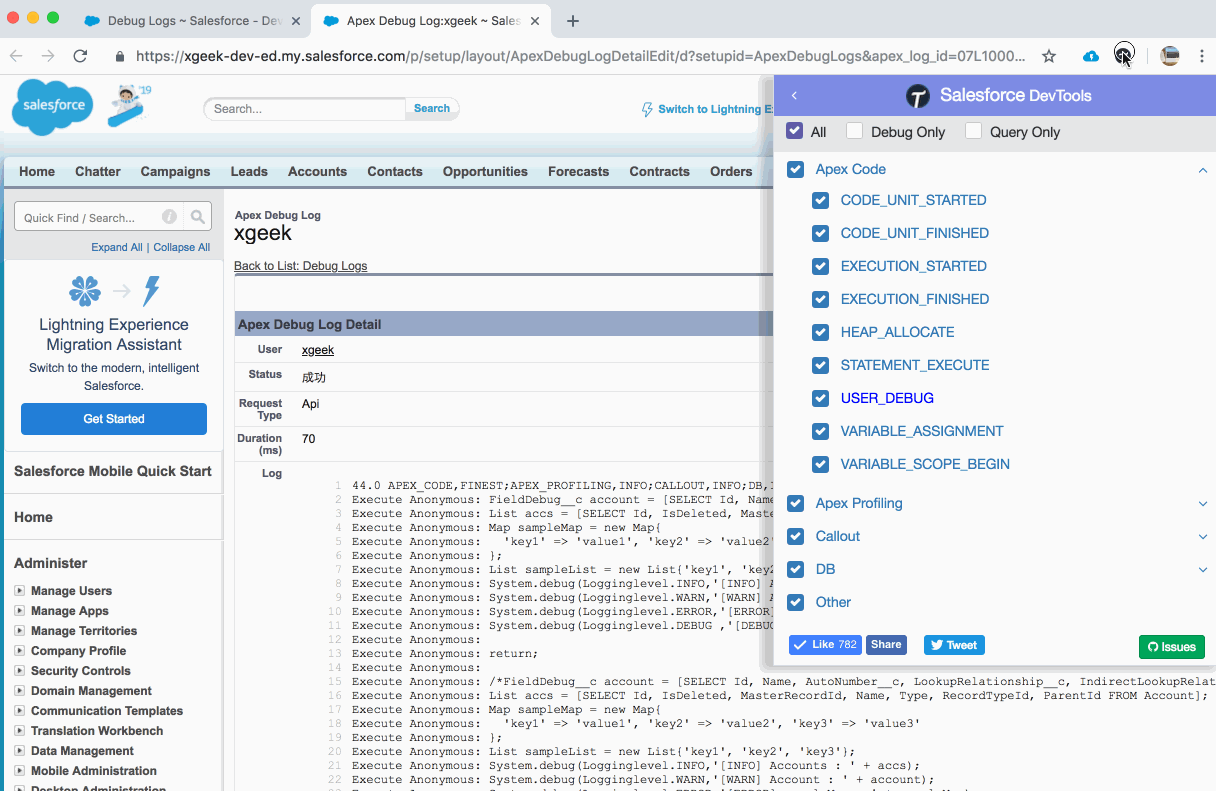The image size is (1216, 791).
Task: Click the Tweet button
Action: coord(954,645)
